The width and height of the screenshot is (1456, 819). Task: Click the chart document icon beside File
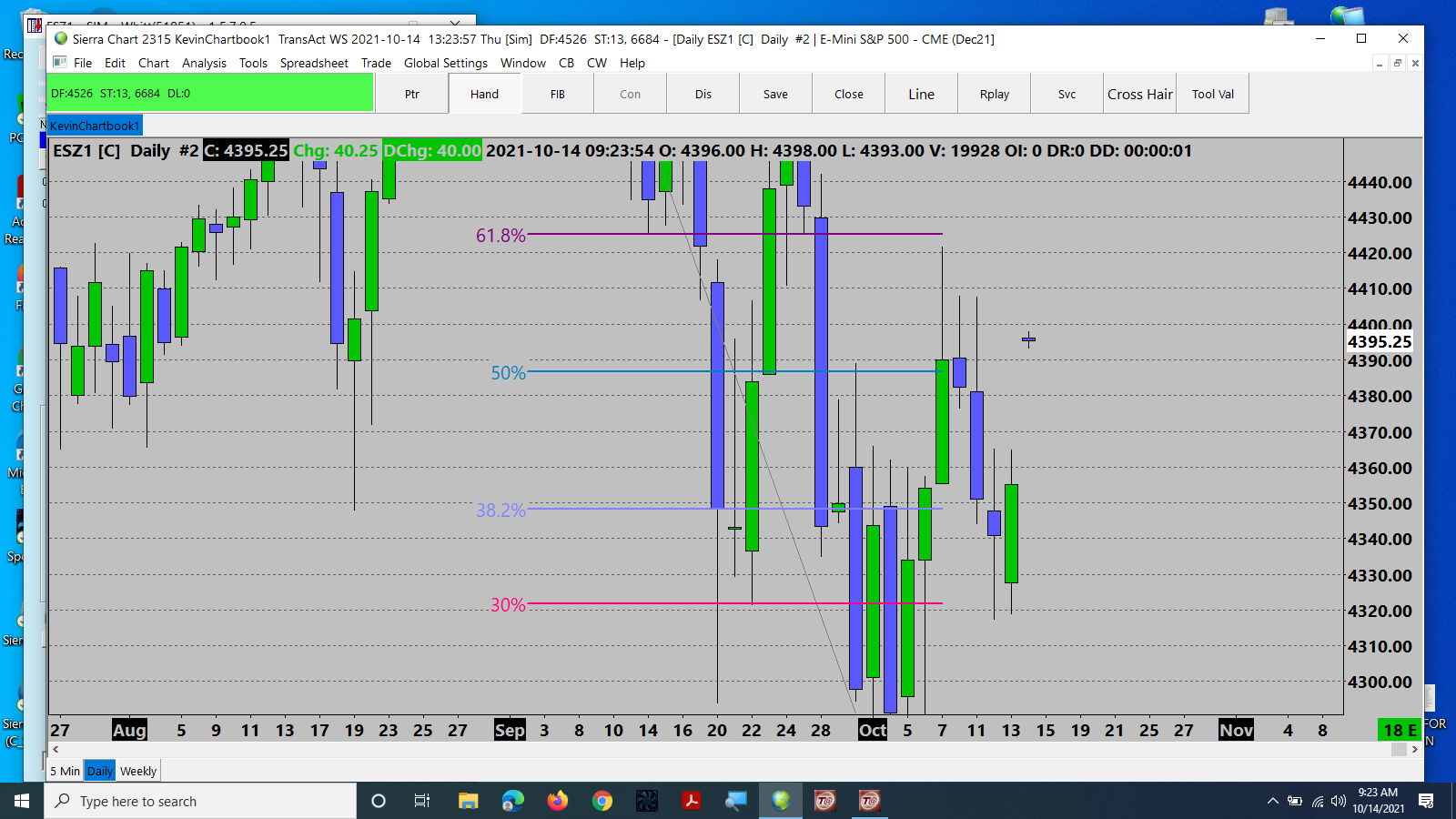pos(60,62)
